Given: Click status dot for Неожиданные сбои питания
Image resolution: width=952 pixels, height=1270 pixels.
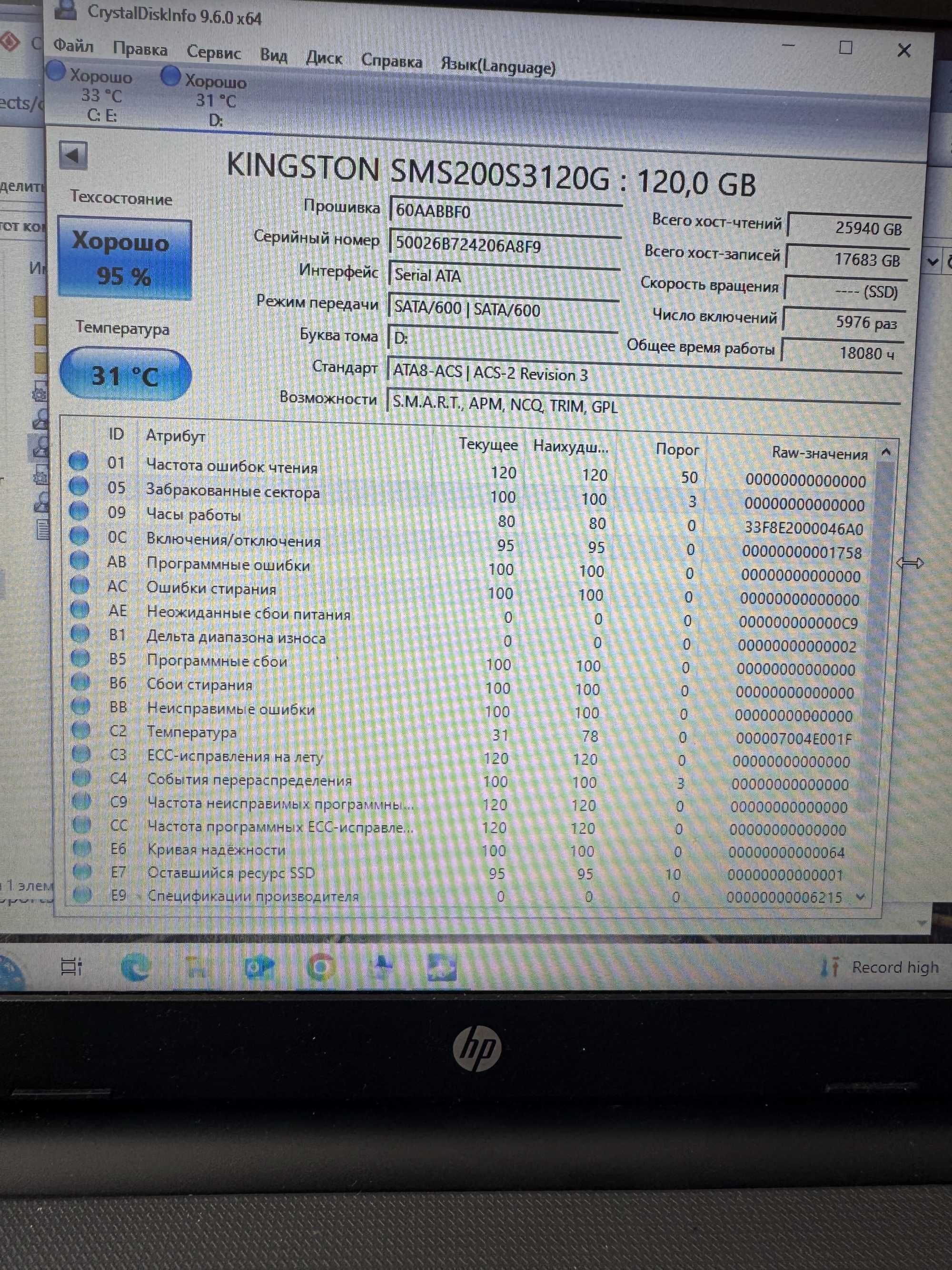Looking at the screenshot, I should [x=80, y=609].
